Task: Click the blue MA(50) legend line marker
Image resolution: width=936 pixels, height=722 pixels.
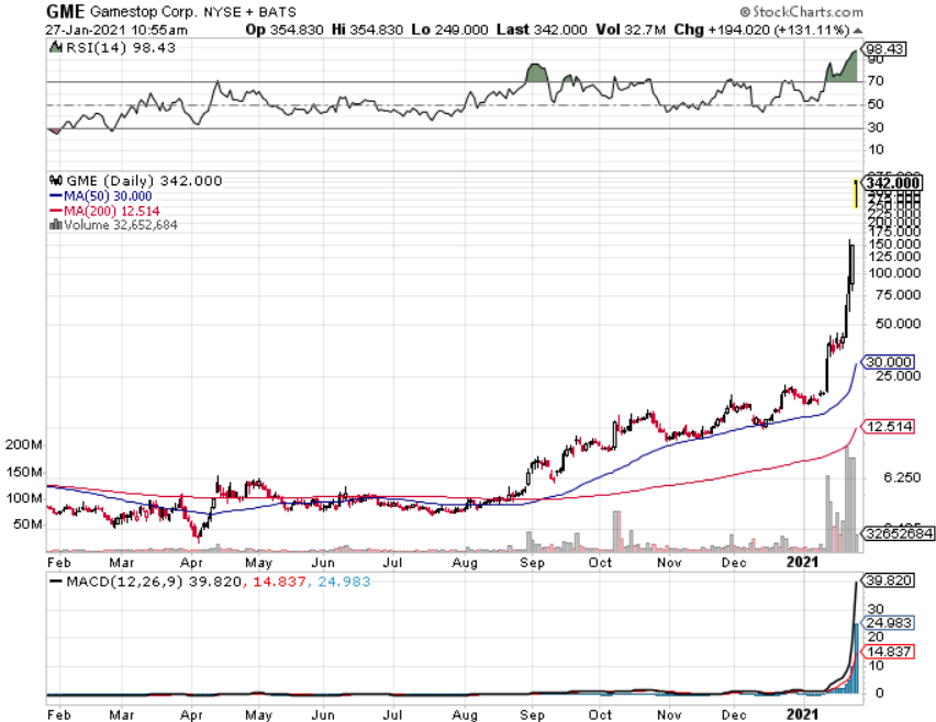Action: tap(56, 196)
